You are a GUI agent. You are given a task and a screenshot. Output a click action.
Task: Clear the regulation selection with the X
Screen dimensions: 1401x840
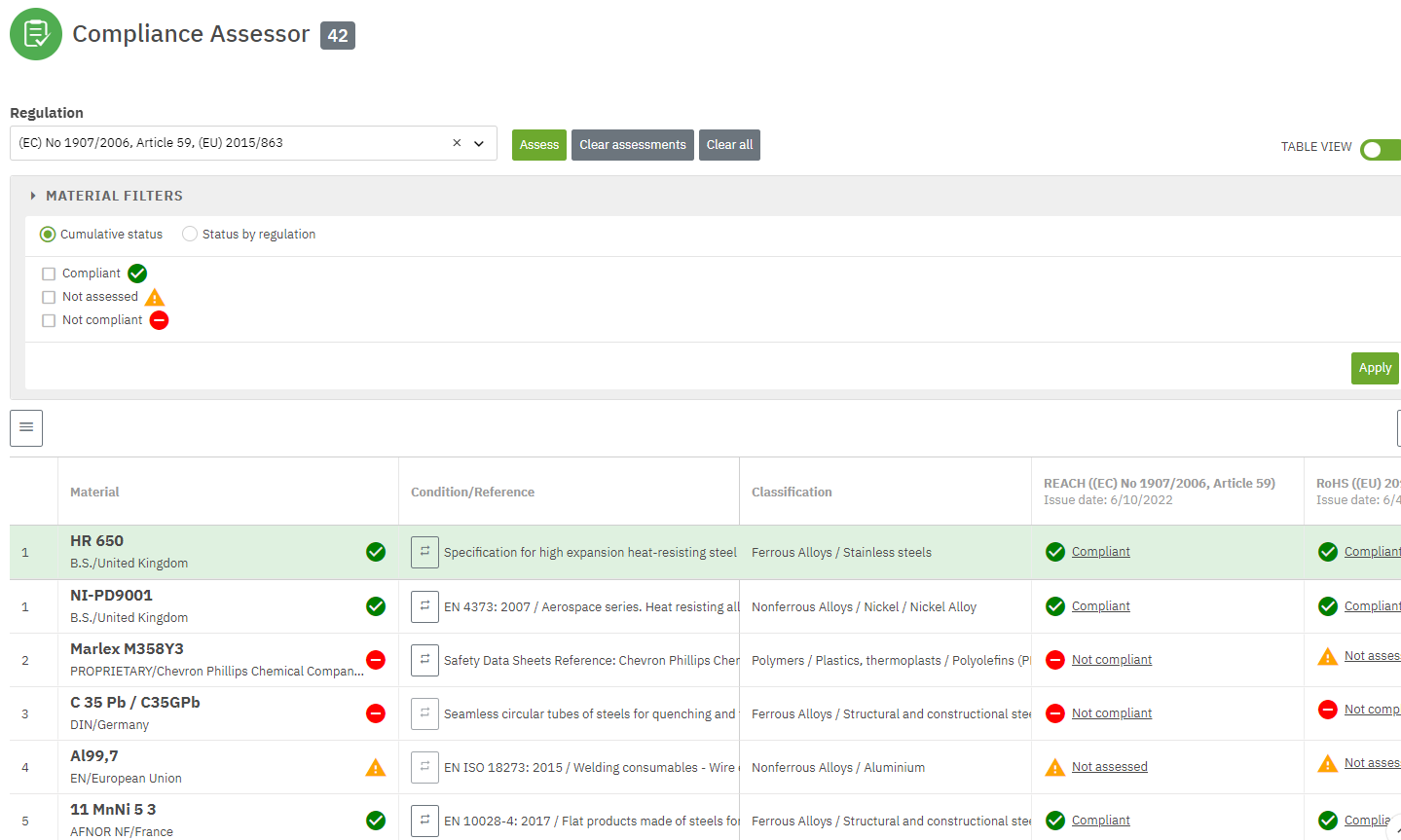(x=457, y=143)
